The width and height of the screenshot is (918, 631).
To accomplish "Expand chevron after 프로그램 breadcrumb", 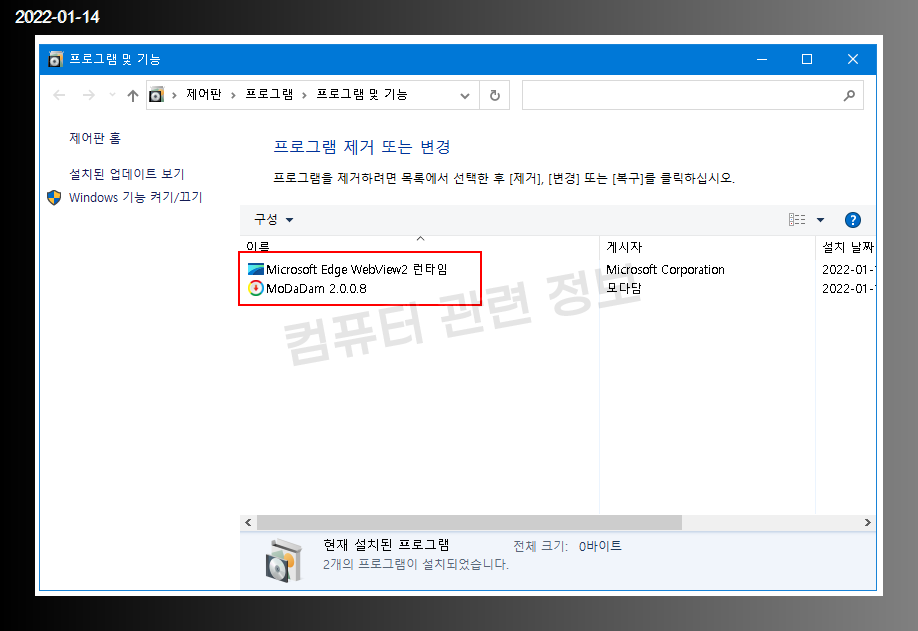I will coord(304,95).
